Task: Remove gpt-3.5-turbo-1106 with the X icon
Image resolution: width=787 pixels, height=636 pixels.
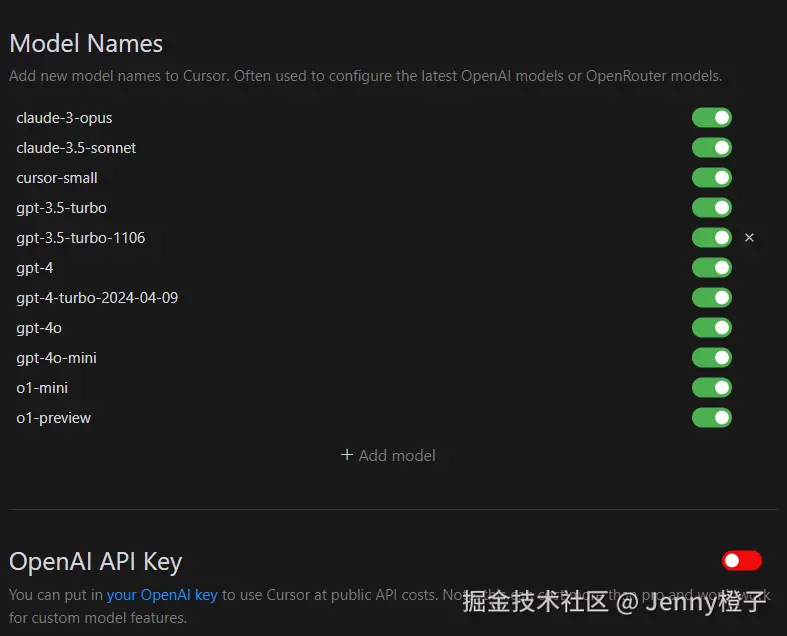Action: coord(749,237)
